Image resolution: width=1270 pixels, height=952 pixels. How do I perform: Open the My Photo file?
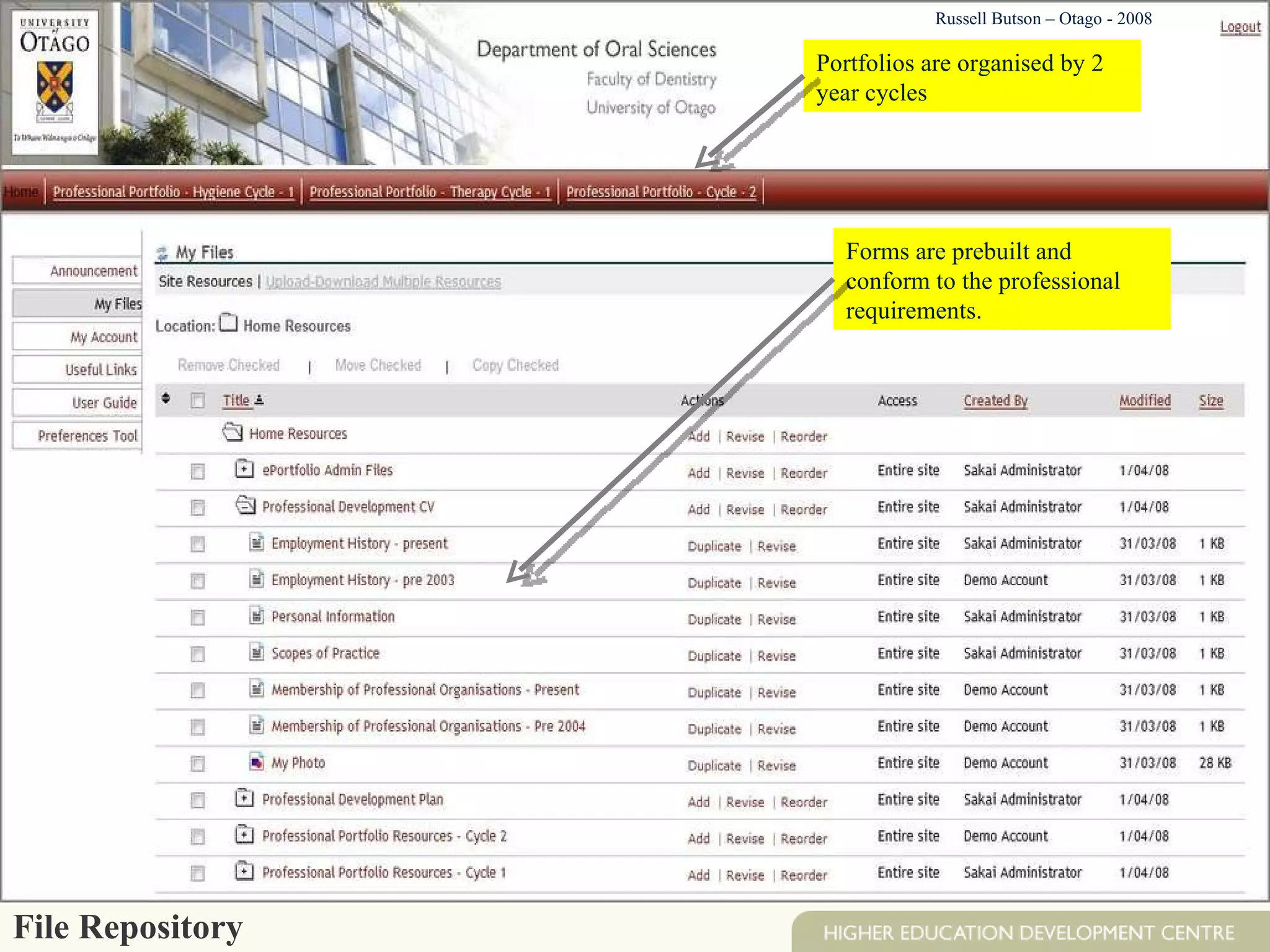point(298,763)
